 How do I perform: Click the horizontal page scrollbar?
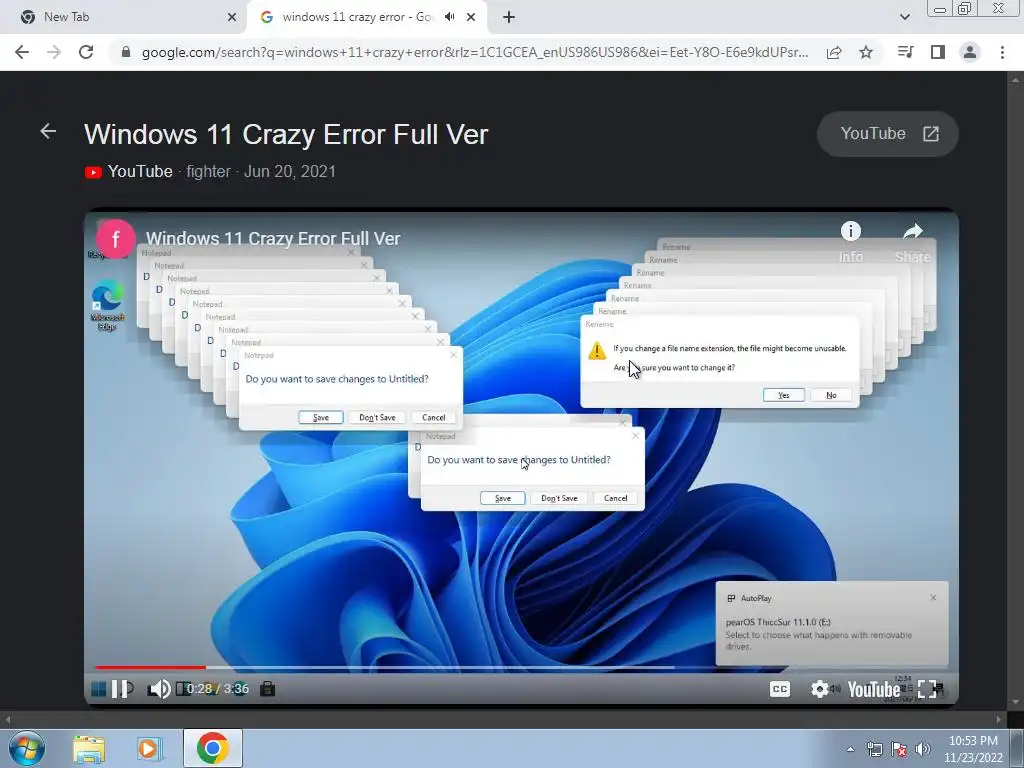point(503,720)
